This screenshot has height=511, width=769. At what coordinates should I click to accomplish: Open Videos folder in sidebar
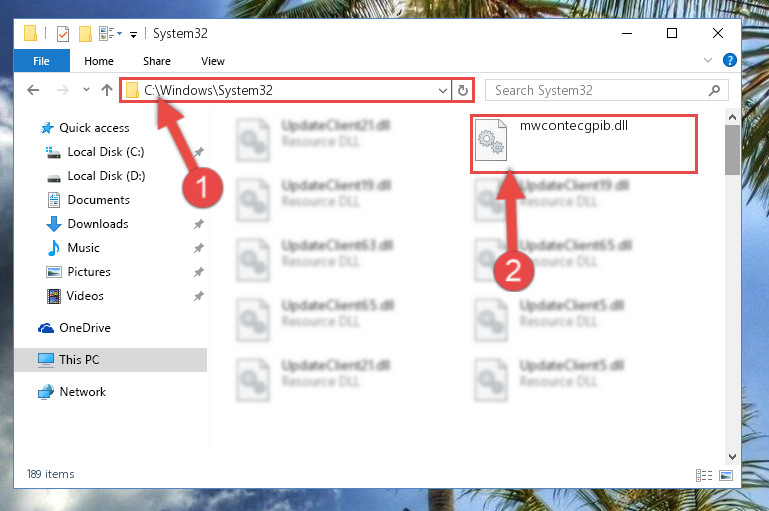coord(85,296)
